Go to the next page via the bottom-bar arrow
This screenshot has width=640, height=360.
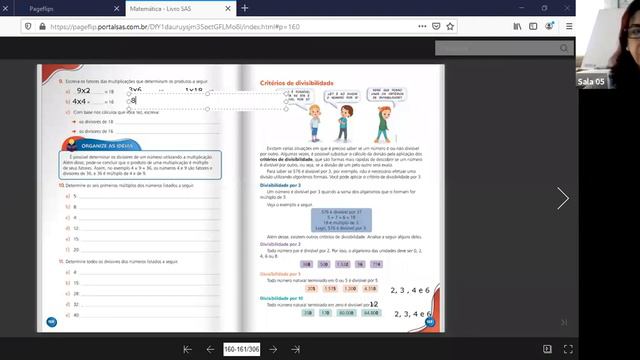[x=273, y=349]
